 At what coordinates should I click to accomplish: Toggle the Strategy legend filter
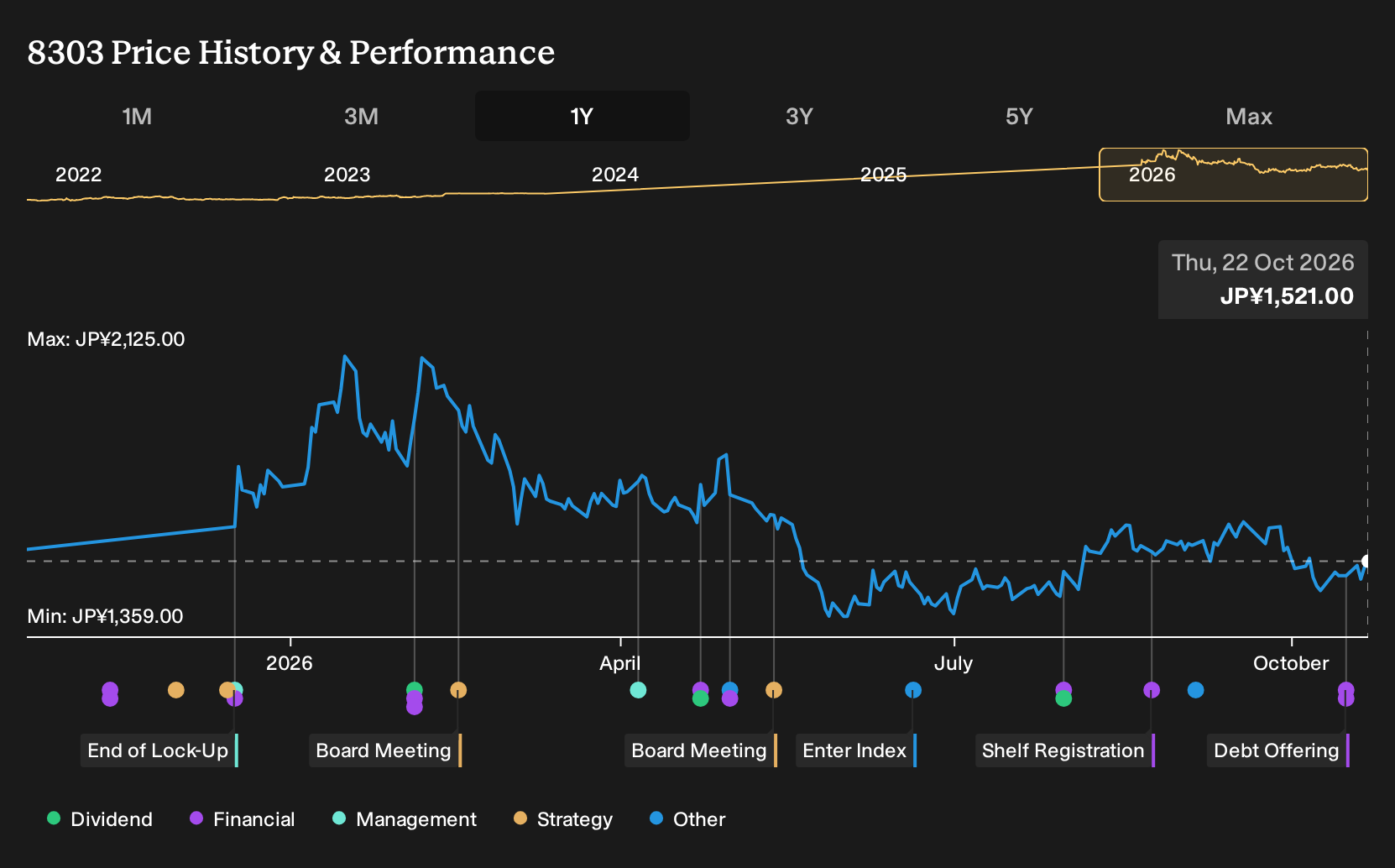[x=563, y=818]
